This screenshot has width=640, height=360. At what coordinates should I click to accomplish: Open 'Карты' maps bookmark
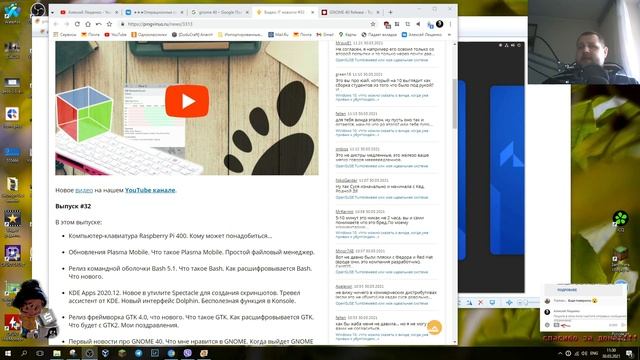click(347, 35)
